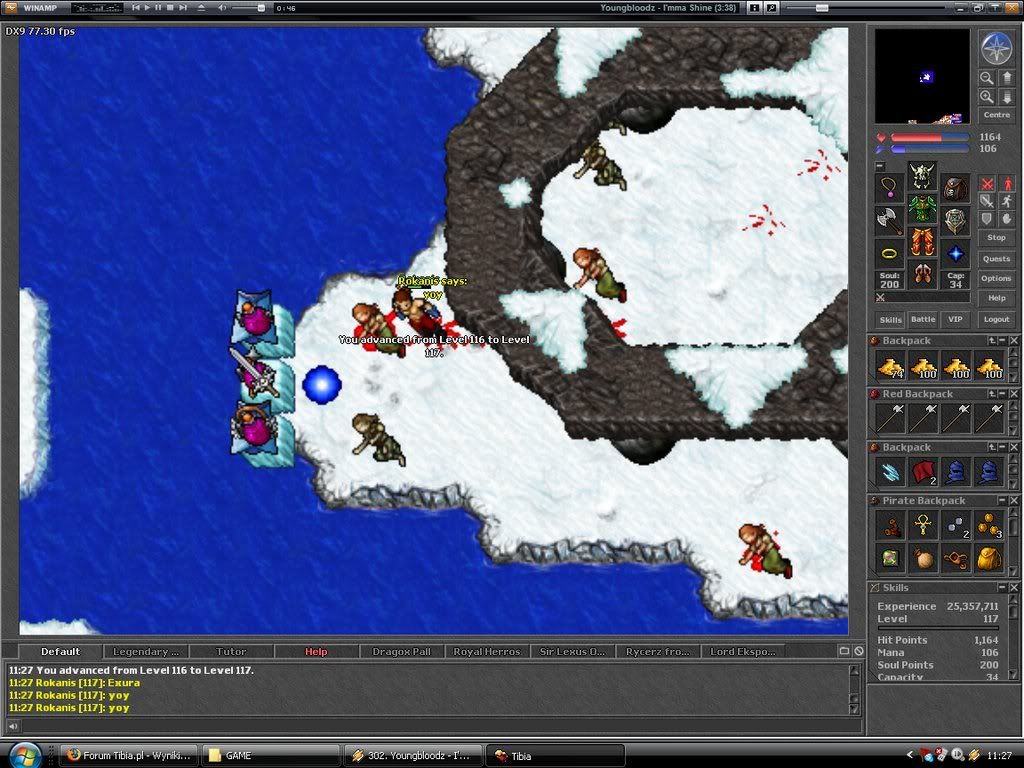Pause playback in Winamp
The width and height of the screenshot is (1024, 768).
tap(158, 8)
